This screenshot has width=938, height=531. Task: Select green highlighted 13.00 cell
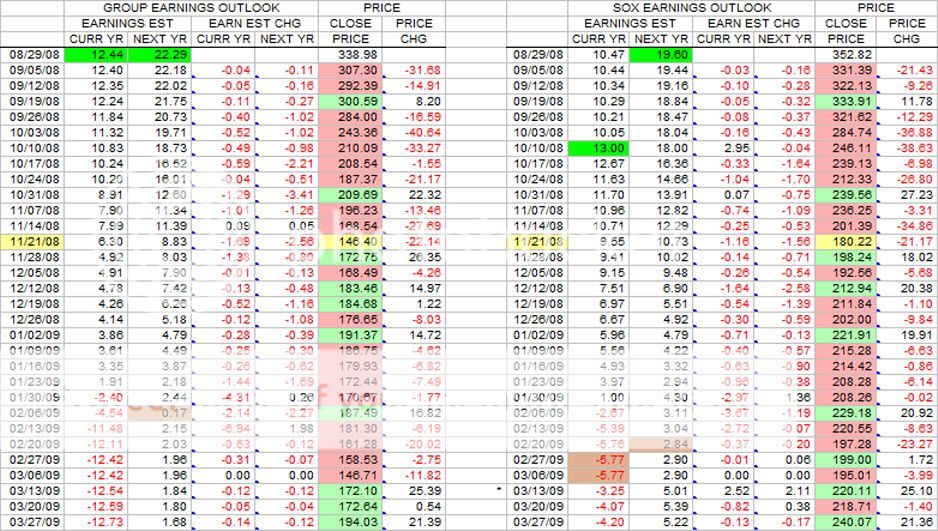click(597, 148)
